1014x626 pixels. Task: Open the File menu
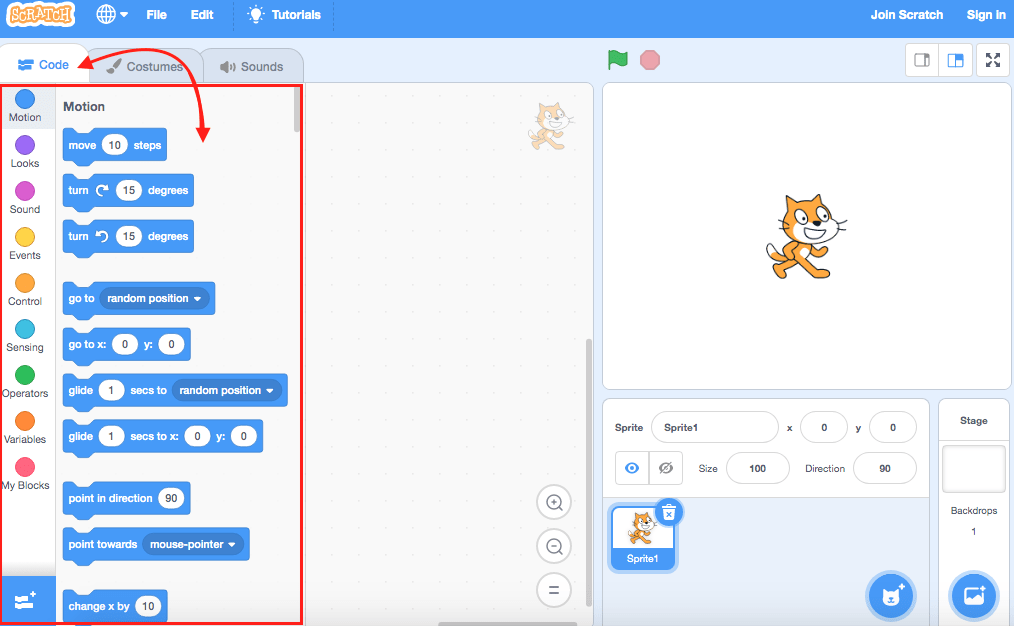pyautogui.click(x=156, y=14)
